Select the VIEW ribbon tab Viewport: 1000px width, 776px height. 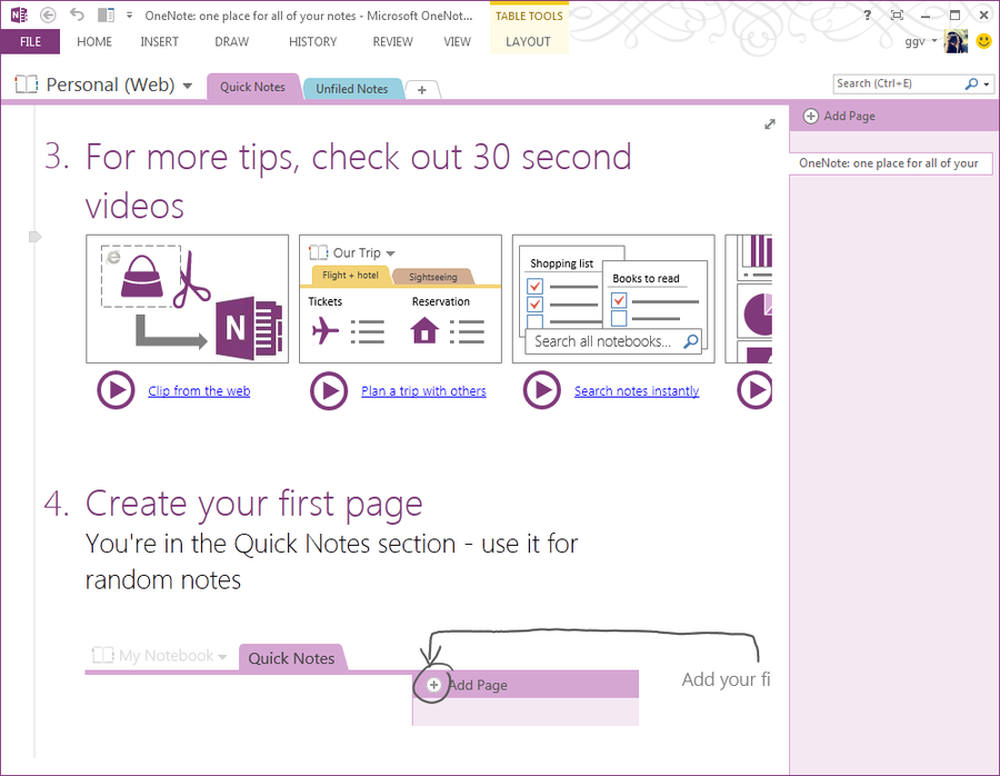(x=457, y=42)
